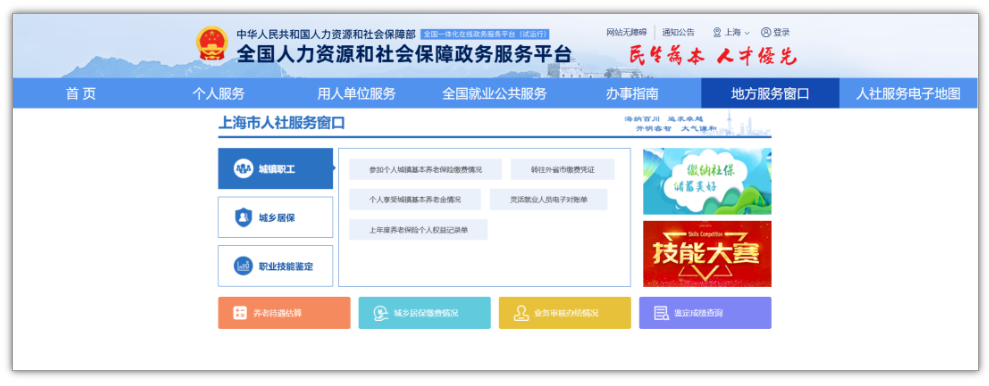Expand the 上海 region dropdown arrow
Viewport: 989px width, 386px height.
tap(747, 33)
